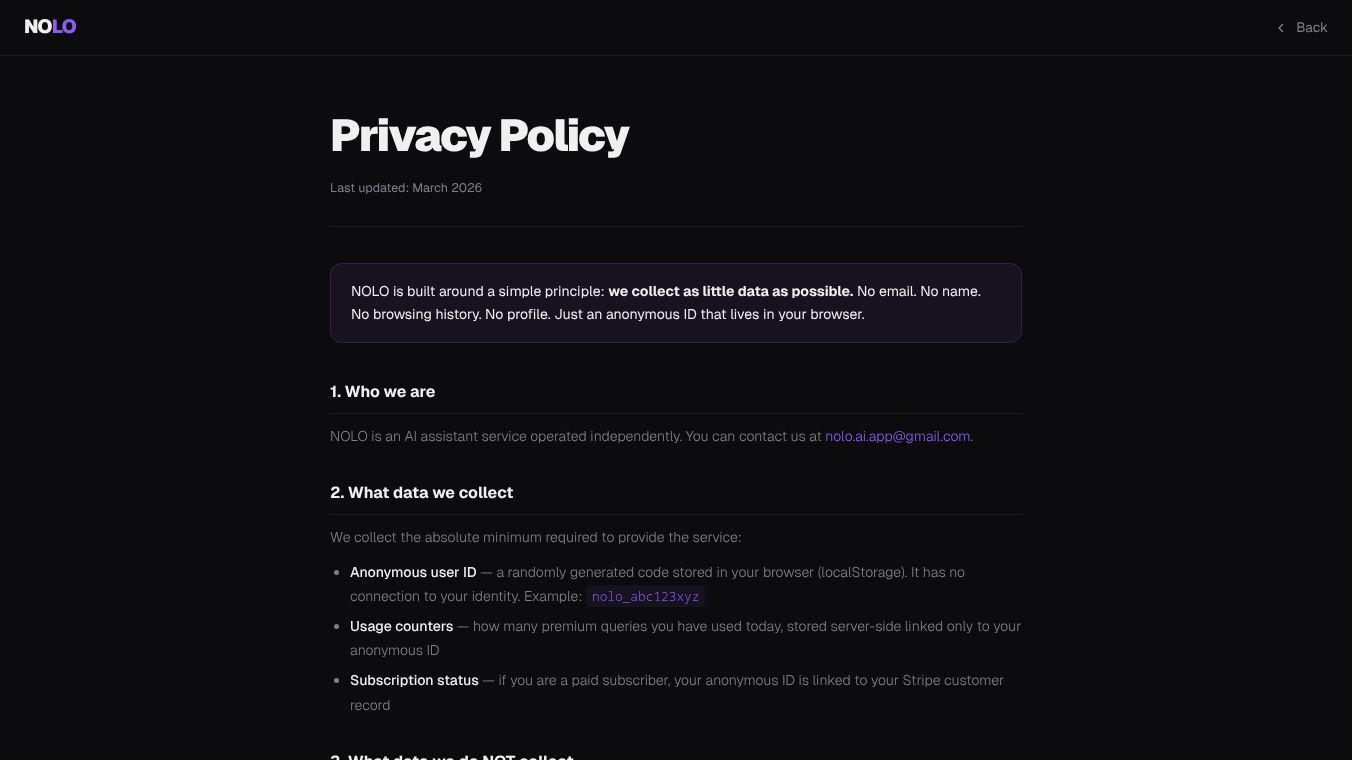Click the nolo_abc123xyz code example
This screenshot has height=760, width=1352.
pos(645,597)
